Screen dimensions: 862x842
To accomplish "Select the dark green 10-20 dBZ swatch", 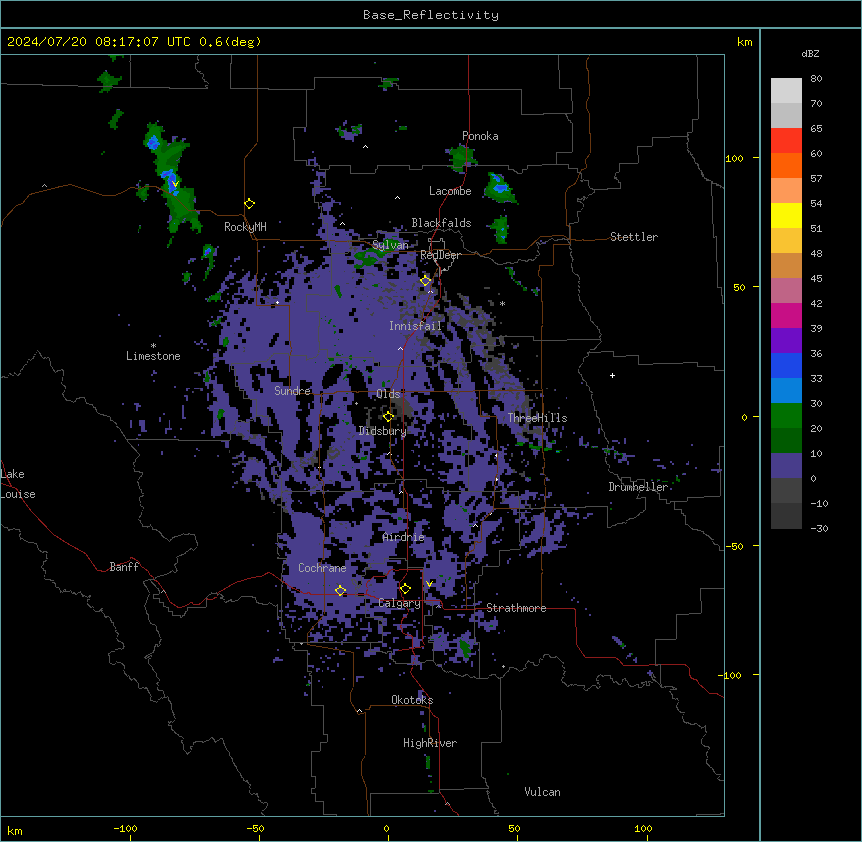I will pyautogui.click(x=786, y=441).
